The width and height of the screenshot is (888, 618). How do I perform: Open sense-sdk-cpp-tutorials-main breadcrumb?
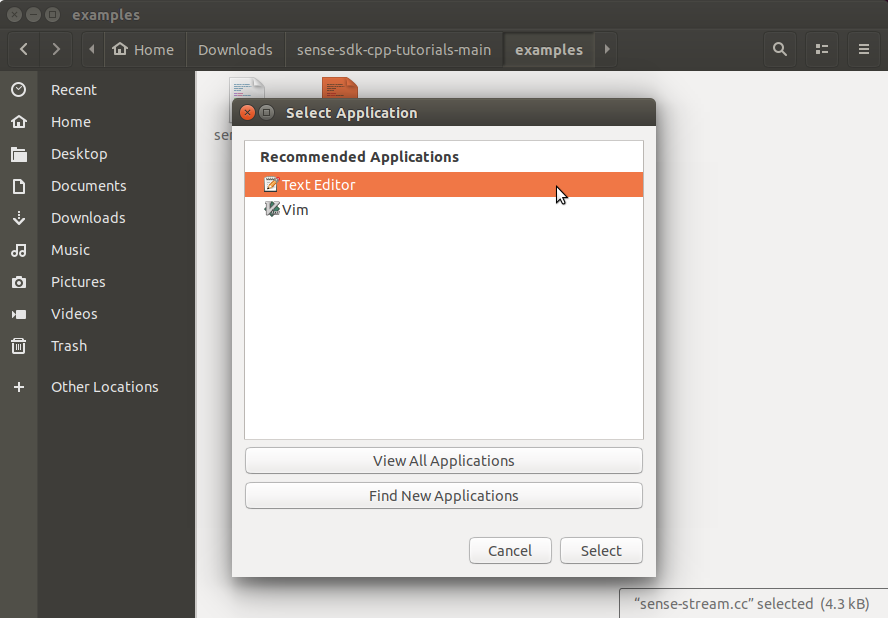[394, 49]
